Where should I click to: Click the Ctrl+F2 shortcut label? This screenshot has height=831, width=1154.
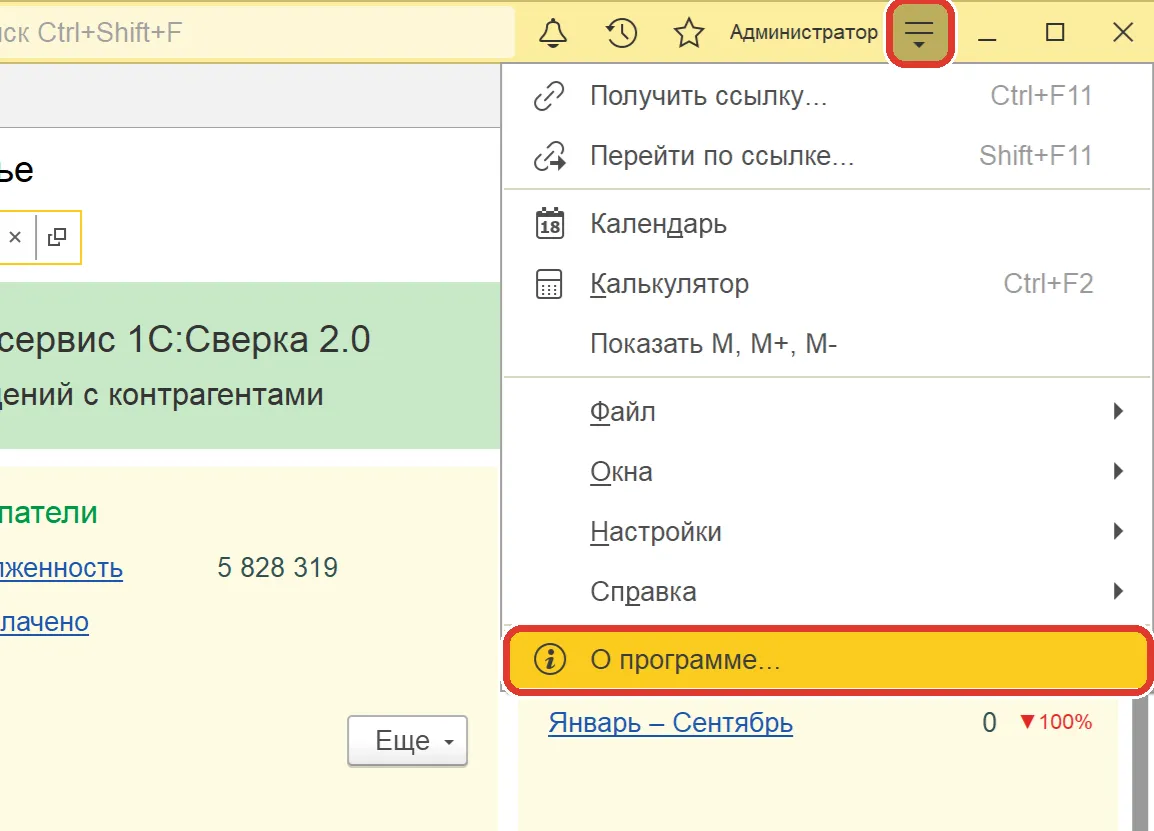(1048, 283)
